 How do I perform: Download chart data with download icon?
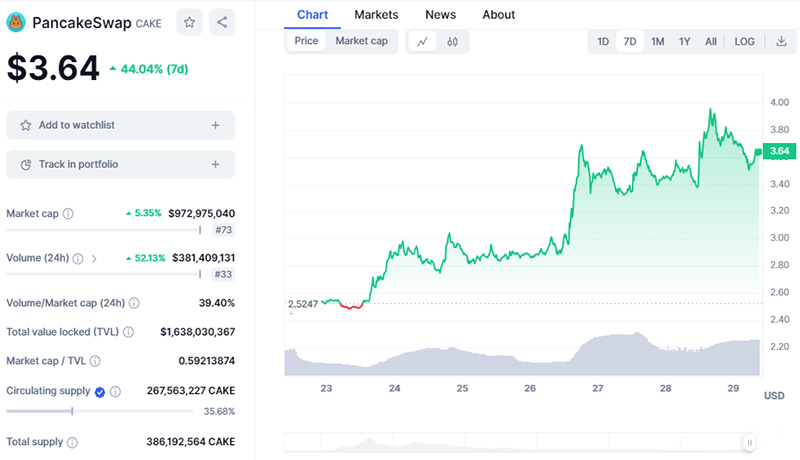781,41
